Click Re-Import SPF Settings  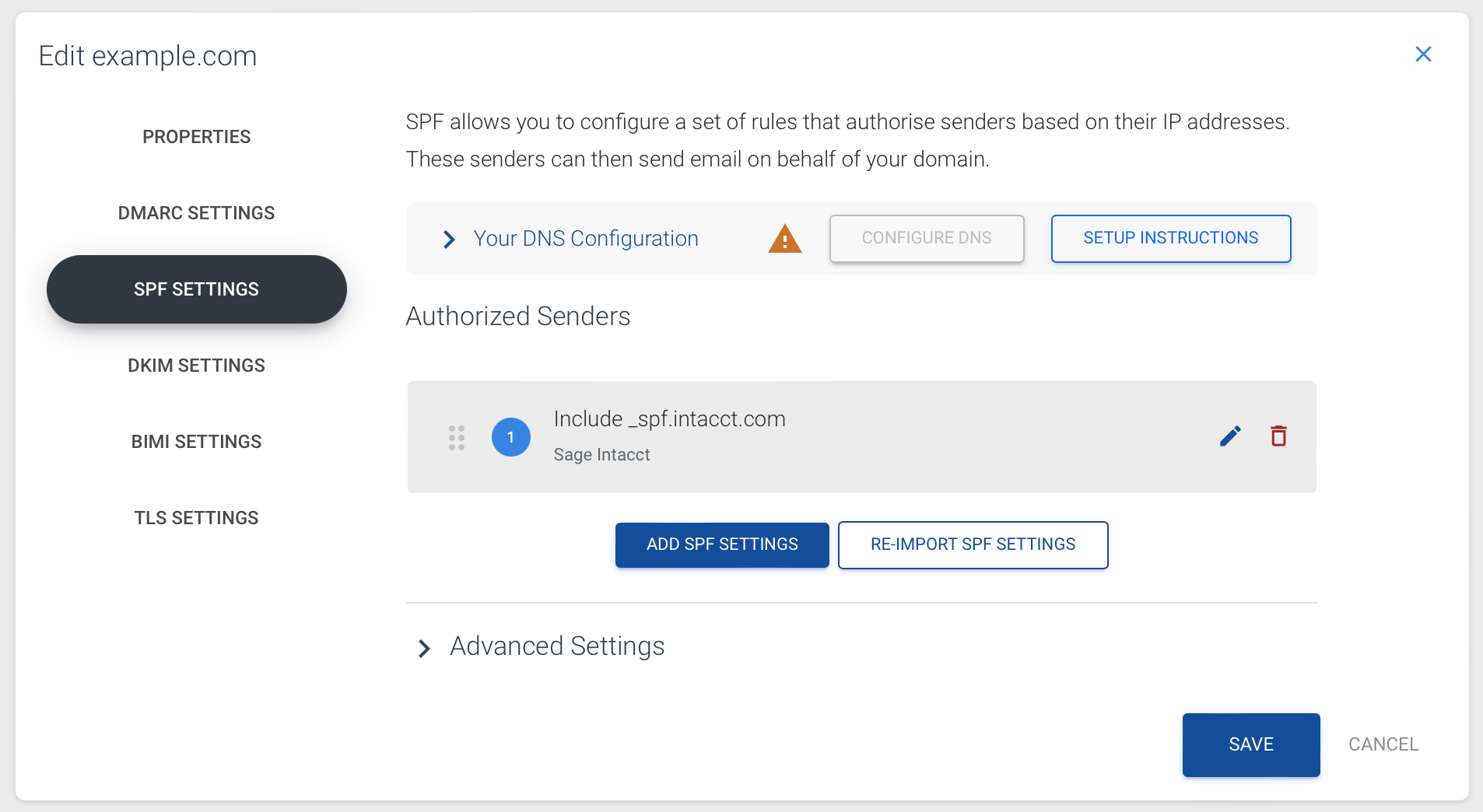(x=973, y=544)
